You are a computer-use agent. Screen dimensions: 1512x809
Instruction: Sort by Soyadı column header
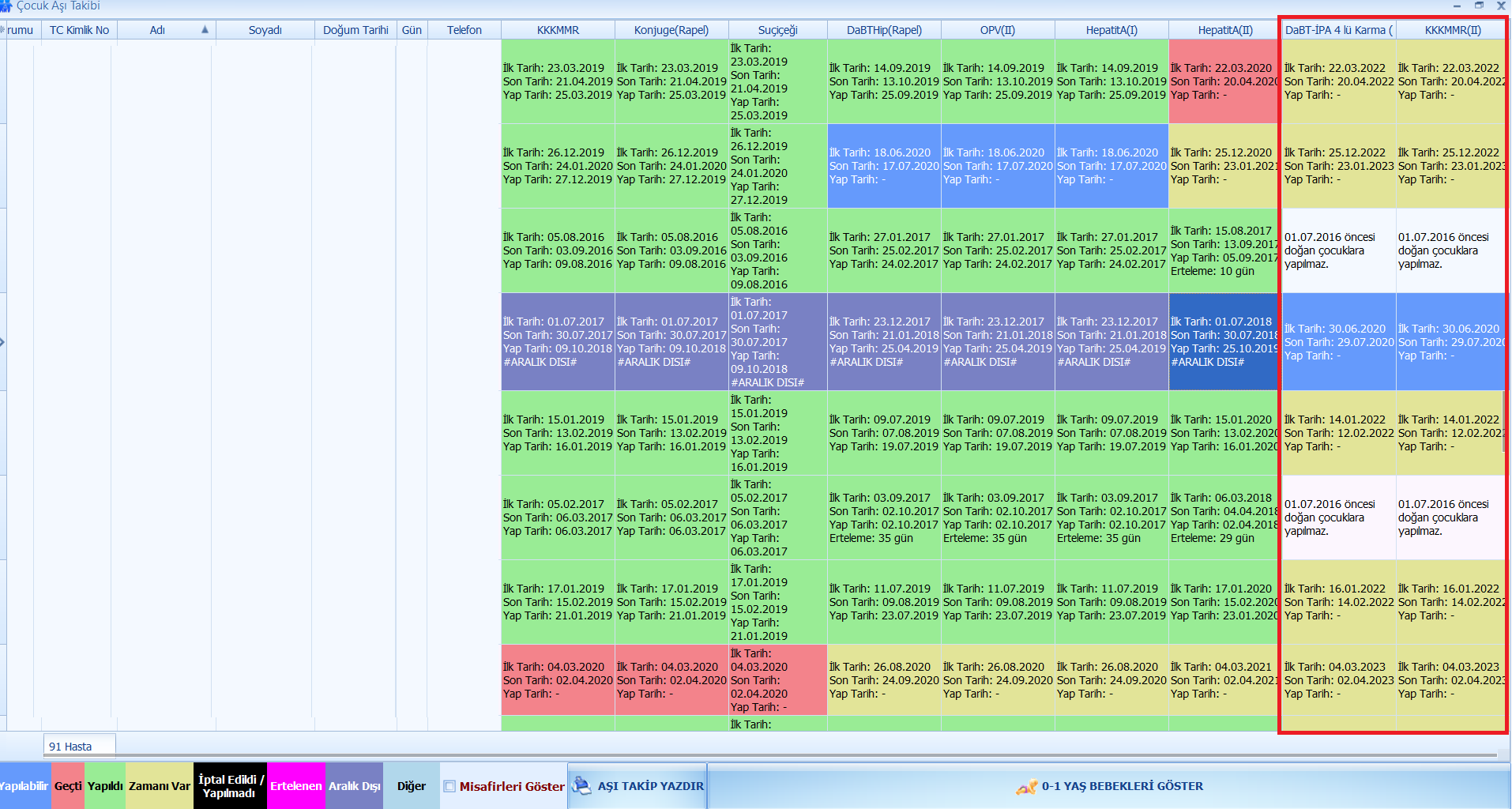pos(265,30)
